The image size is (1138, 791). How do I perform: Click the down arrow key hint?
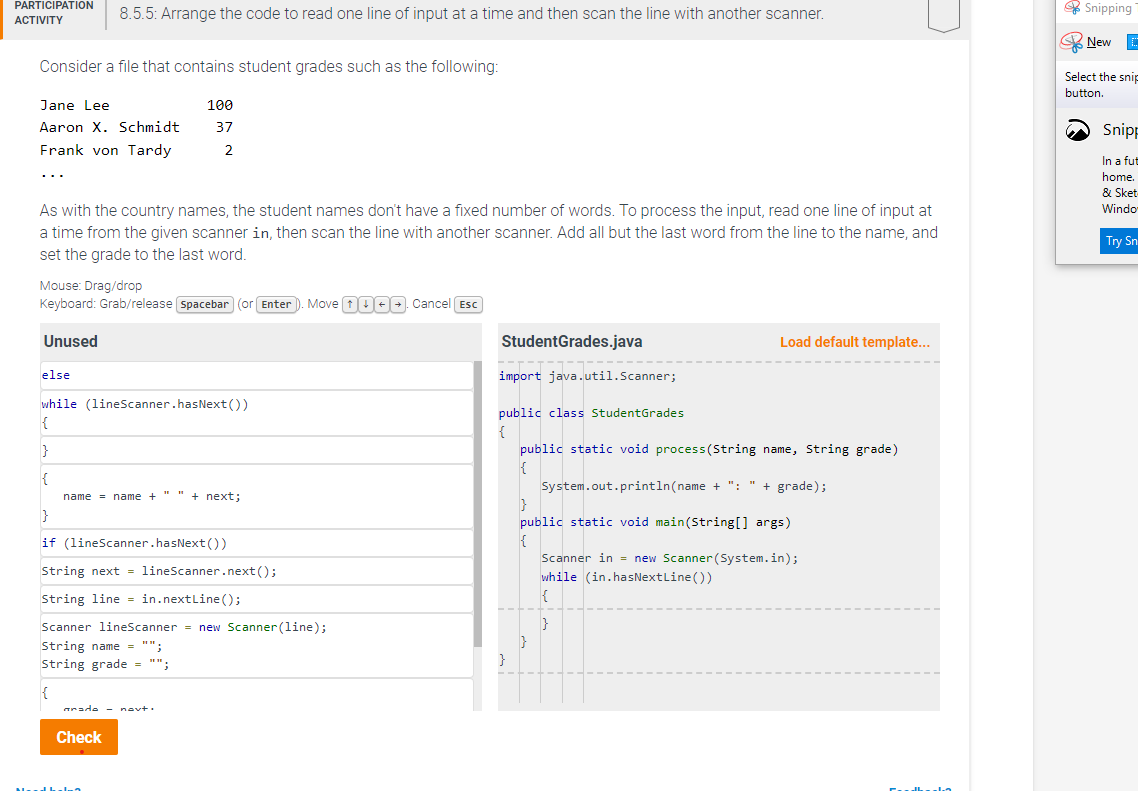pyautogui.click(x=366, y=304)
